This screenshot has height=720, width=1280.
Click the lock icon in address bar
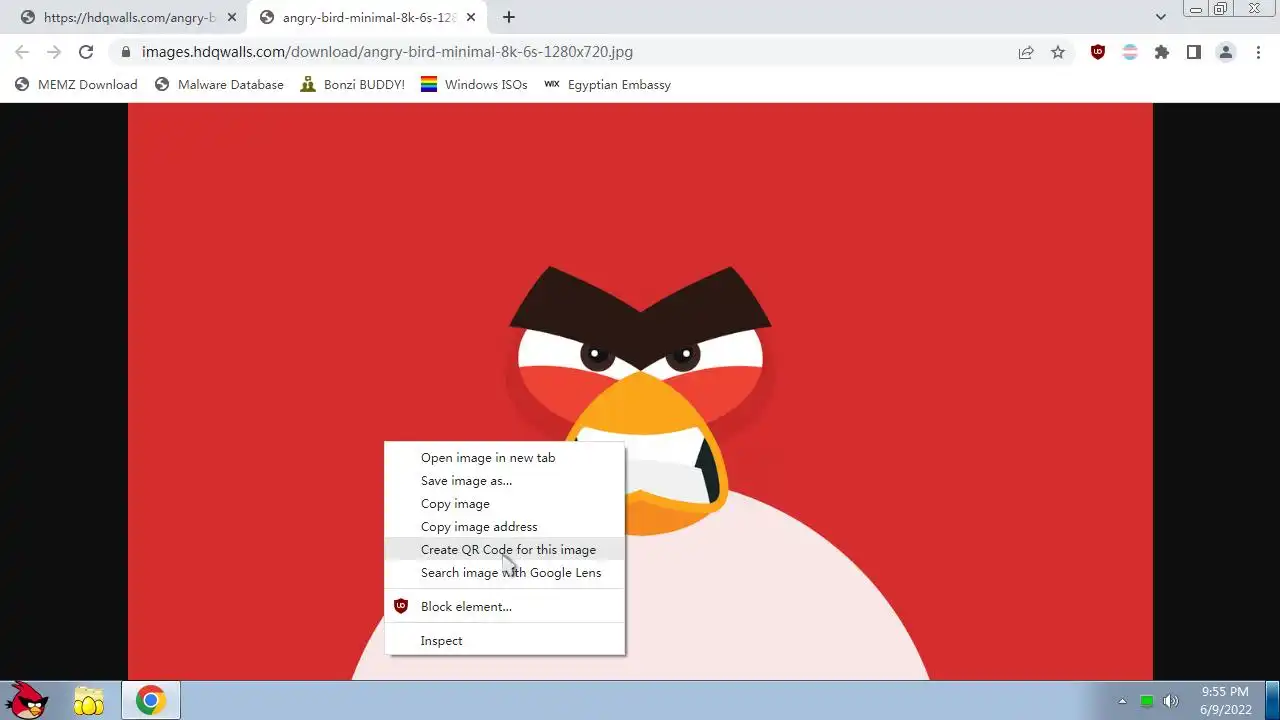tap(126, 52)
